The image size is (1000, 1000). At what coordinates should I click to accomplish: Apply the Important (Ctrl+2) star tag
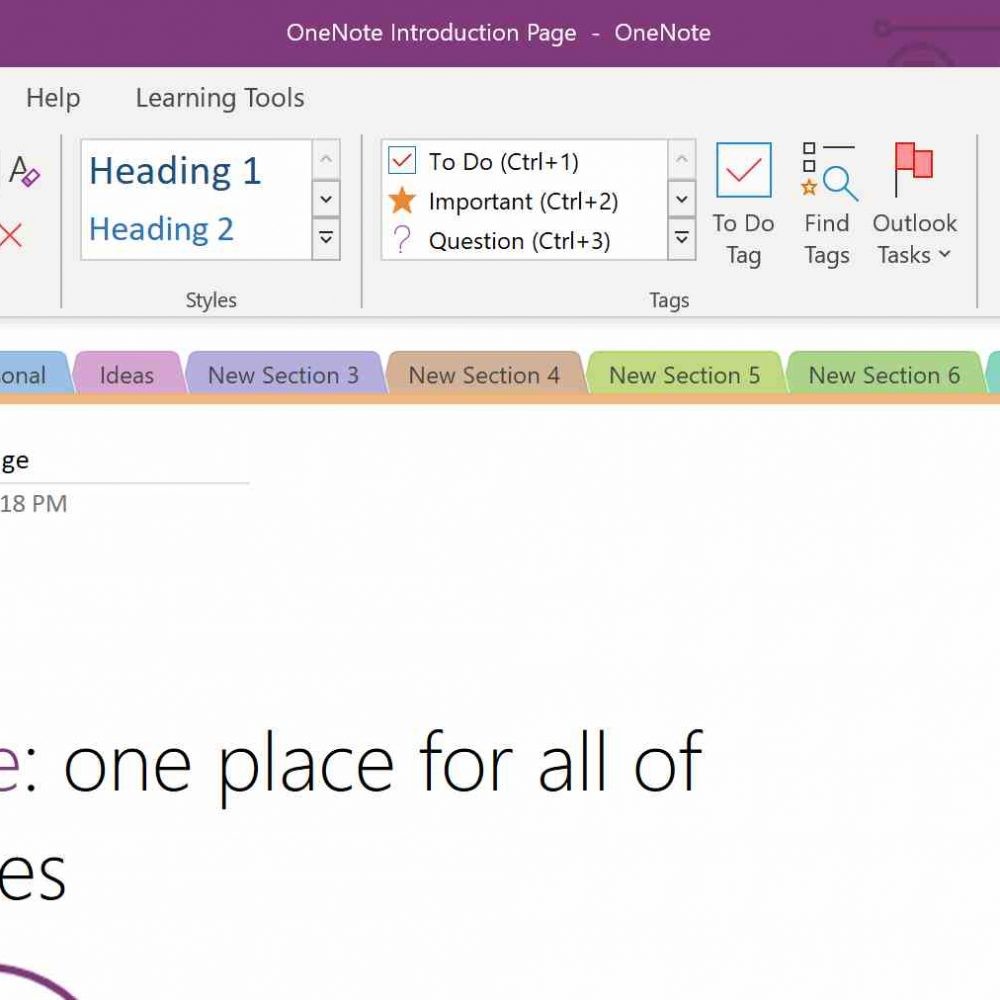tap(524, 201)
